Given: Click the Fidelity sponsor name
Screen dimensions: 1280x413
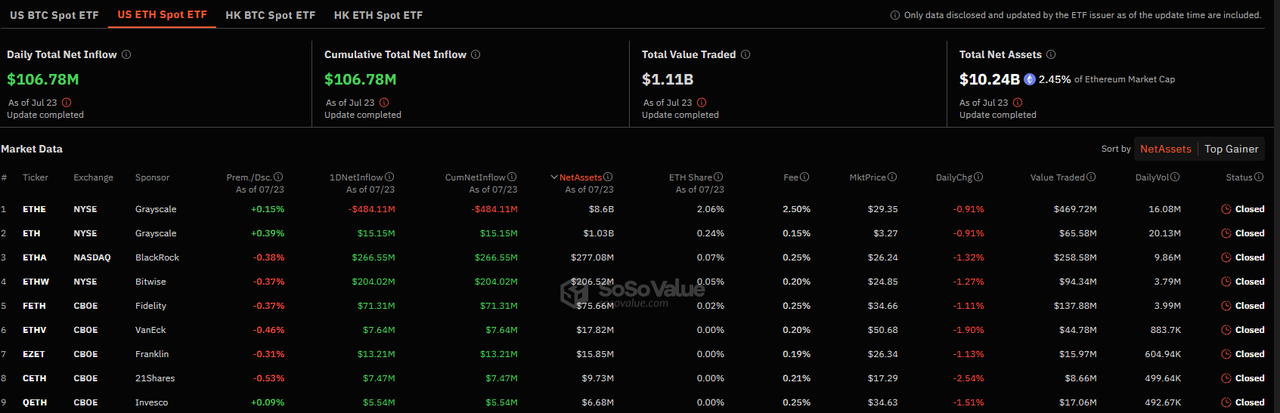Looking at the screenshot, I should pos(152,305).
